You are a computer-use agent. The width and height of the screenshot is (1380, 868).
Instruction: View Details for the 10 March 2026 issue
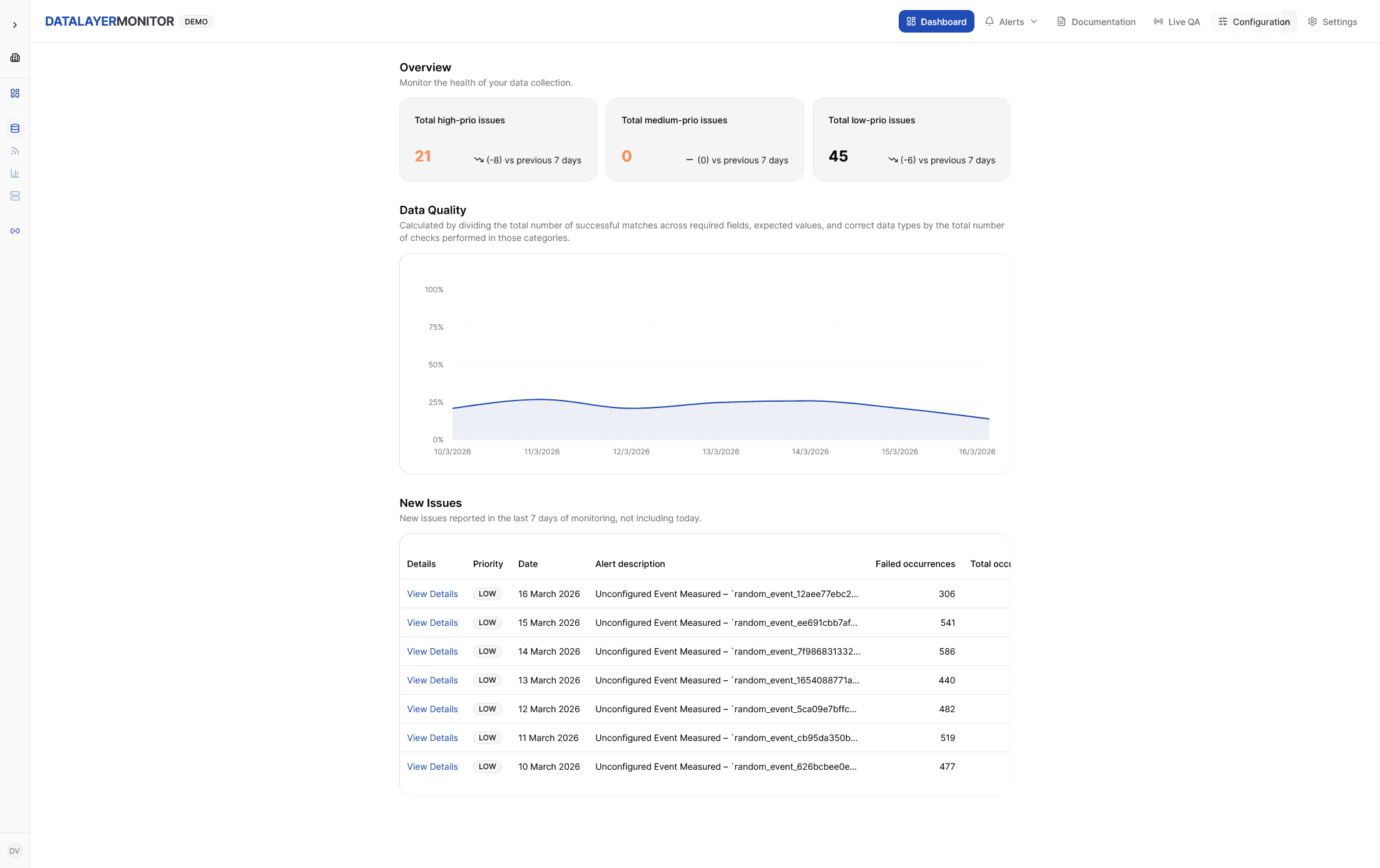[x=432, y=767]
